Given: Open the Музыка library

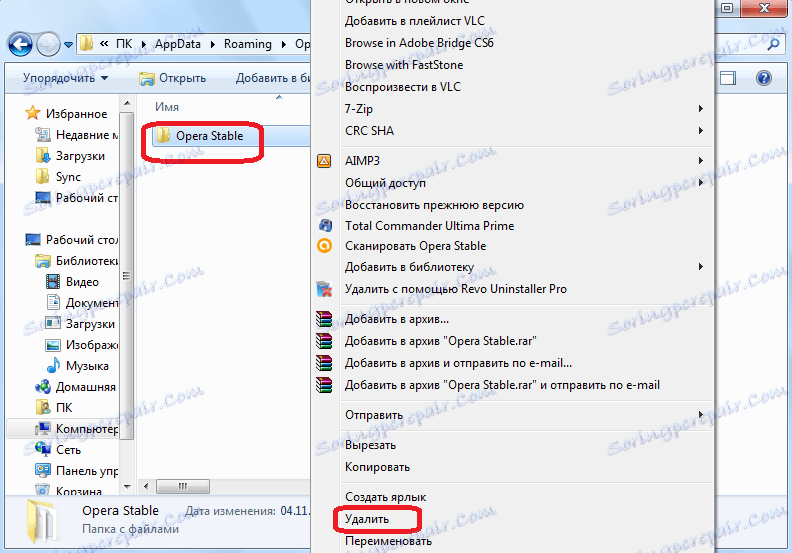Looking at the screenshot, I should [x=77, y=366].
